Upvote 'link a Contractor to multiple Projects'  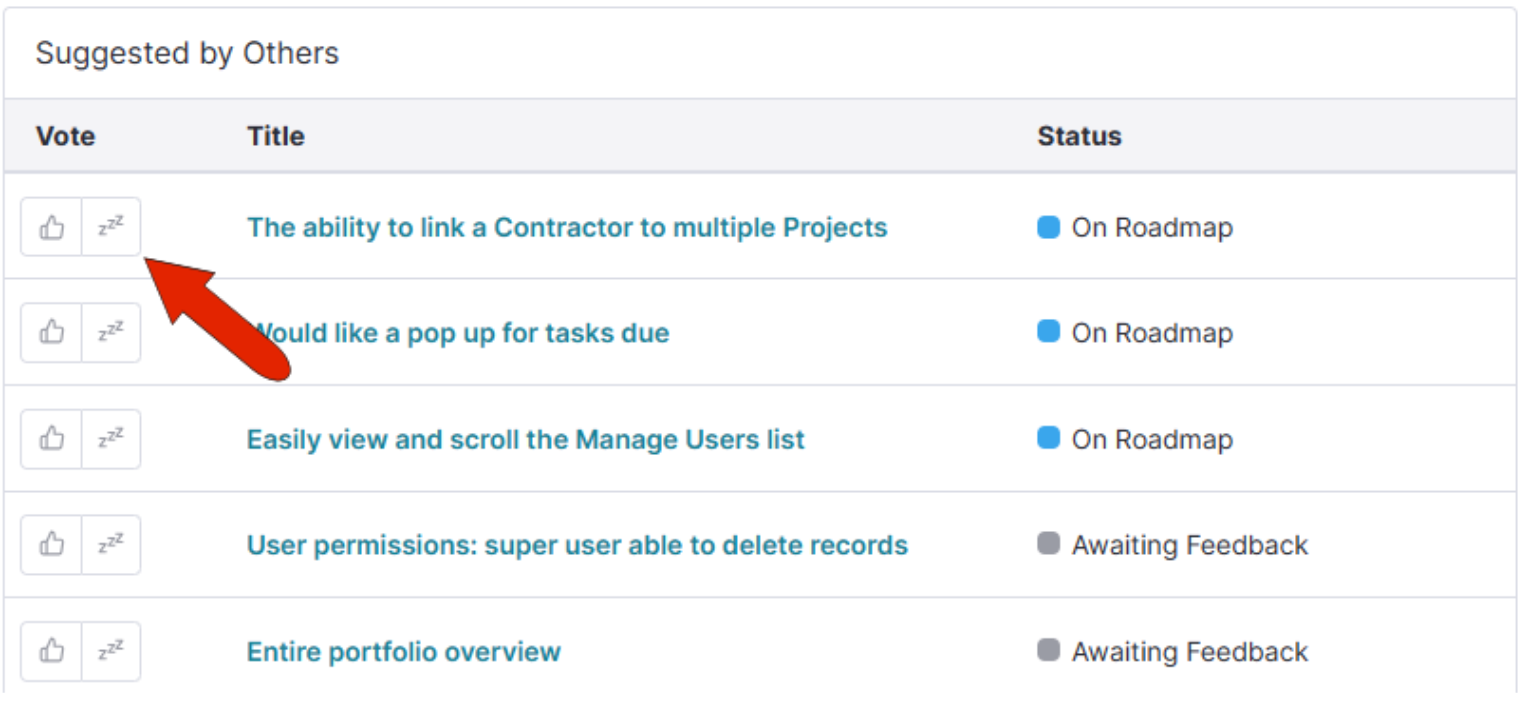pyautogui.click(x=51, y=227)
